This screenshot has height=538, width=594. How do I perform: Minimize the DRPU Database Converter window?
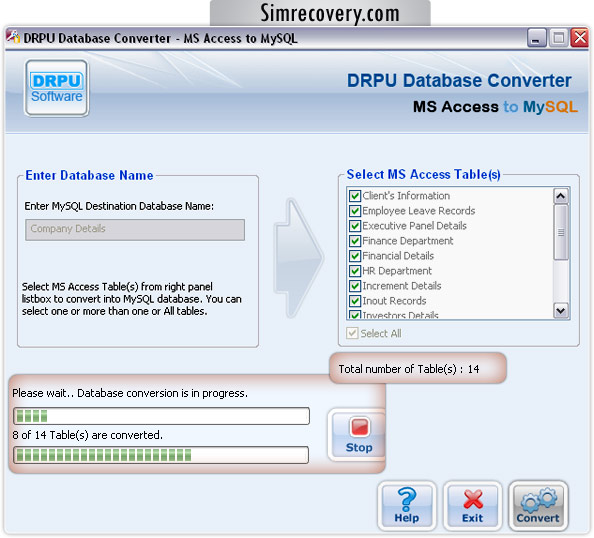(536, 38)
